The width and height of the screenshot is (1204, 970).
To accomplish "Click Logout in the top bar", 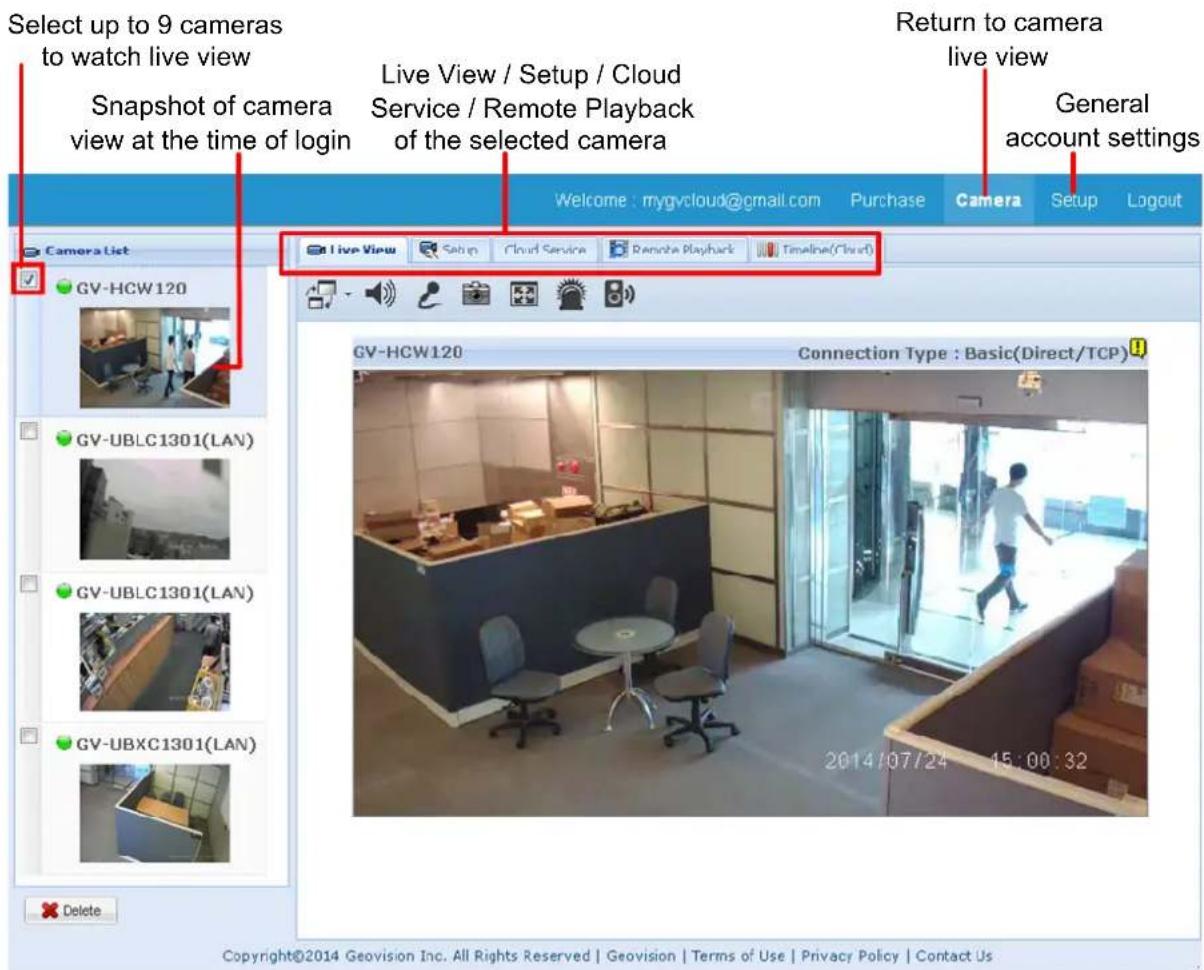I will pos(1154,201).
